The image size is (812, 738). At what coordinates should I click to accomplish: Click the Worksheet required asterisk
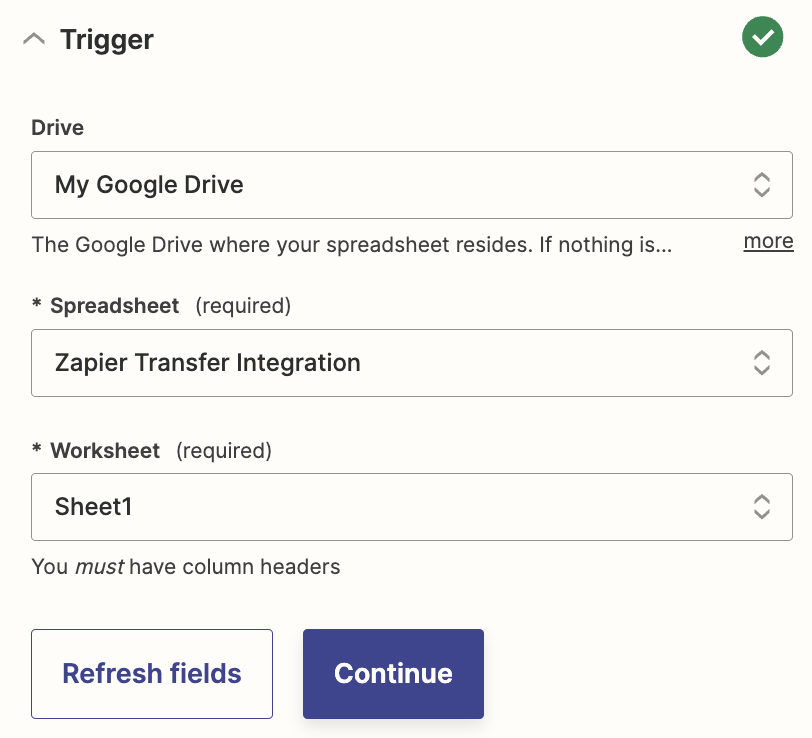point(37,450)
